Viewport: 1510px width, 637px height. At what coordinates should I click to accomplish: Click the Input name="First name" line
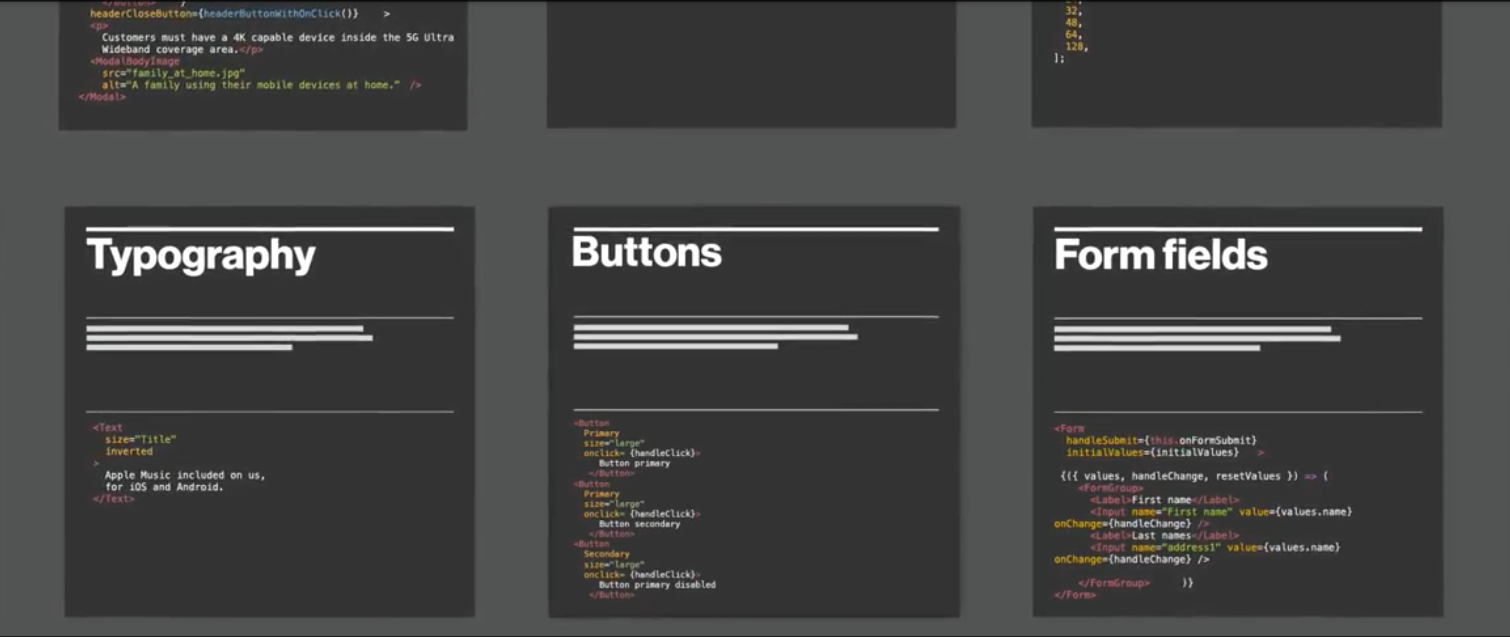point(1221,512)
